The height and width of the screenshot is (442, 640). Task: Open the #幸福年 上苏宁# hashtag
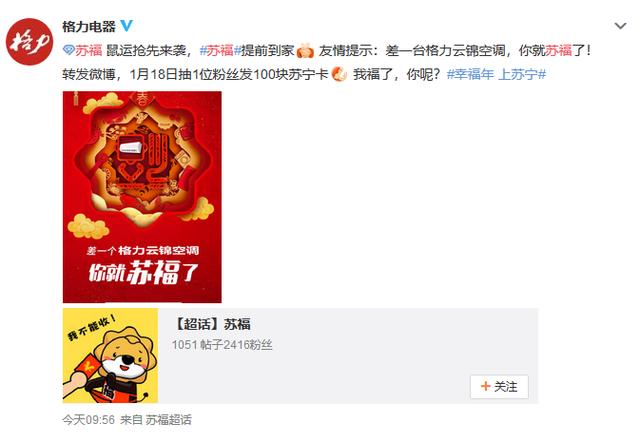(496, 74)
